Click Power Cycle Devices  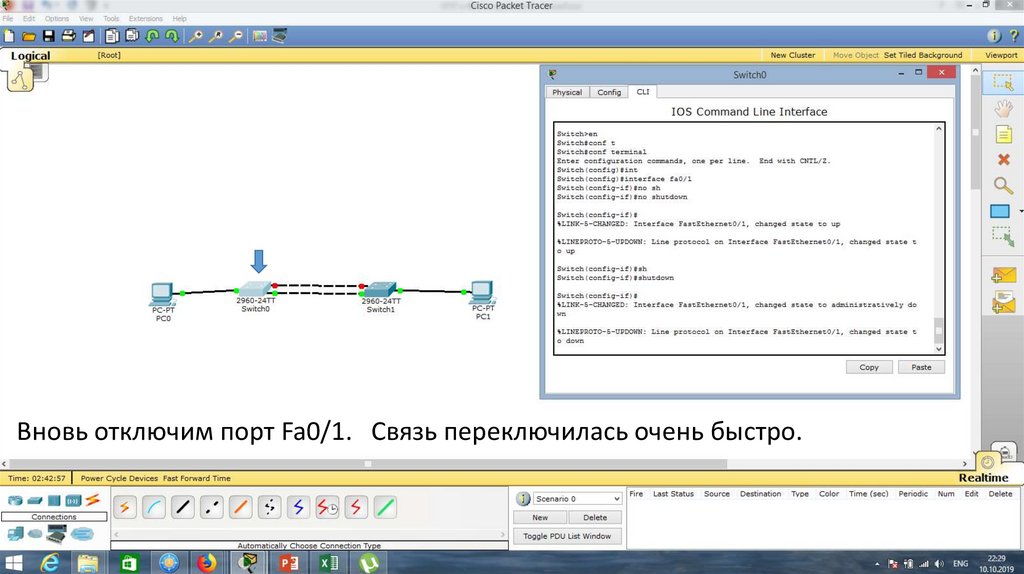[x=120, y=478]
